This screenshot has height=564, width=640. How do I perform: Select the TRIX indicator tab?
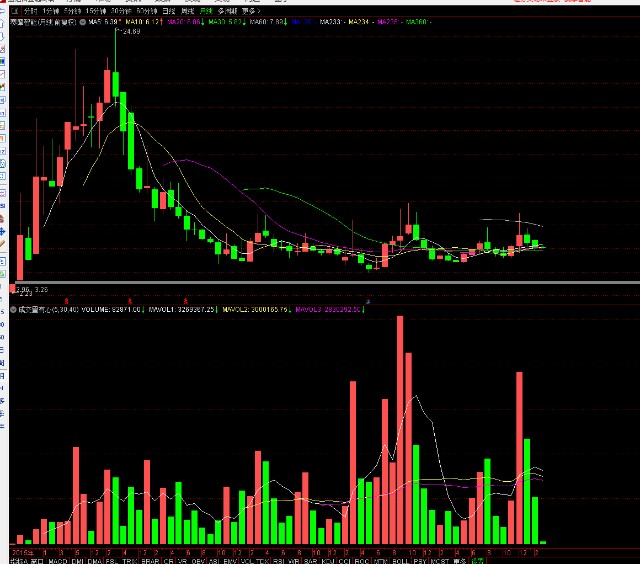130,561
